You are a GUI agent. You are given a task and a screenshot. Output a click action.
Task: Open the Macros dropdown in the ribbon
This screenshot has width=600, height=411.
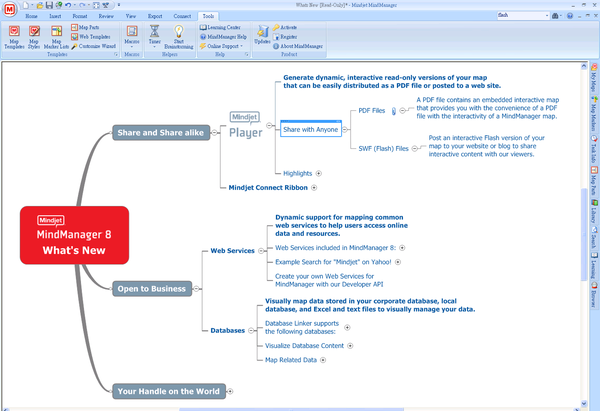132,37
